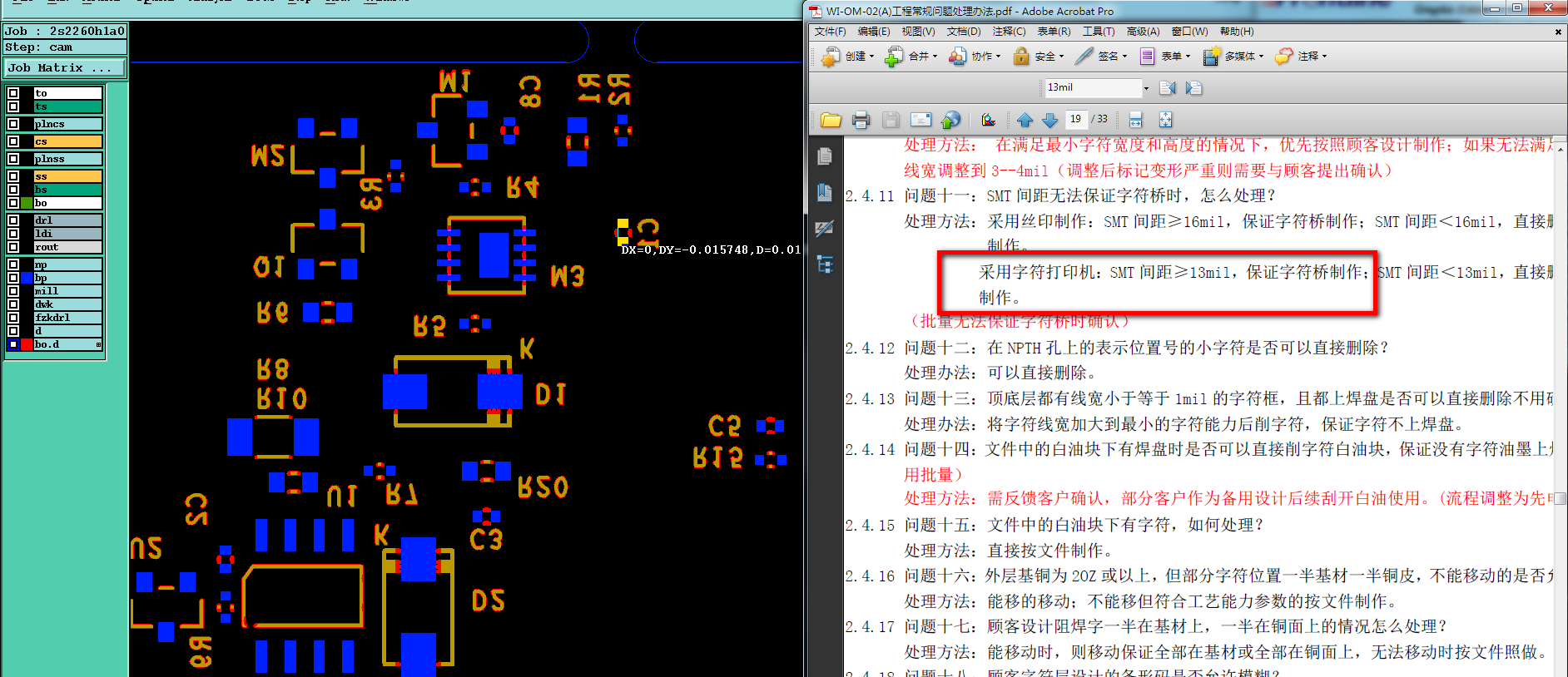Open the Signatures panel in Acrobat sidebar
This screenshot has width=1568, height=677.
pos(825,229)
